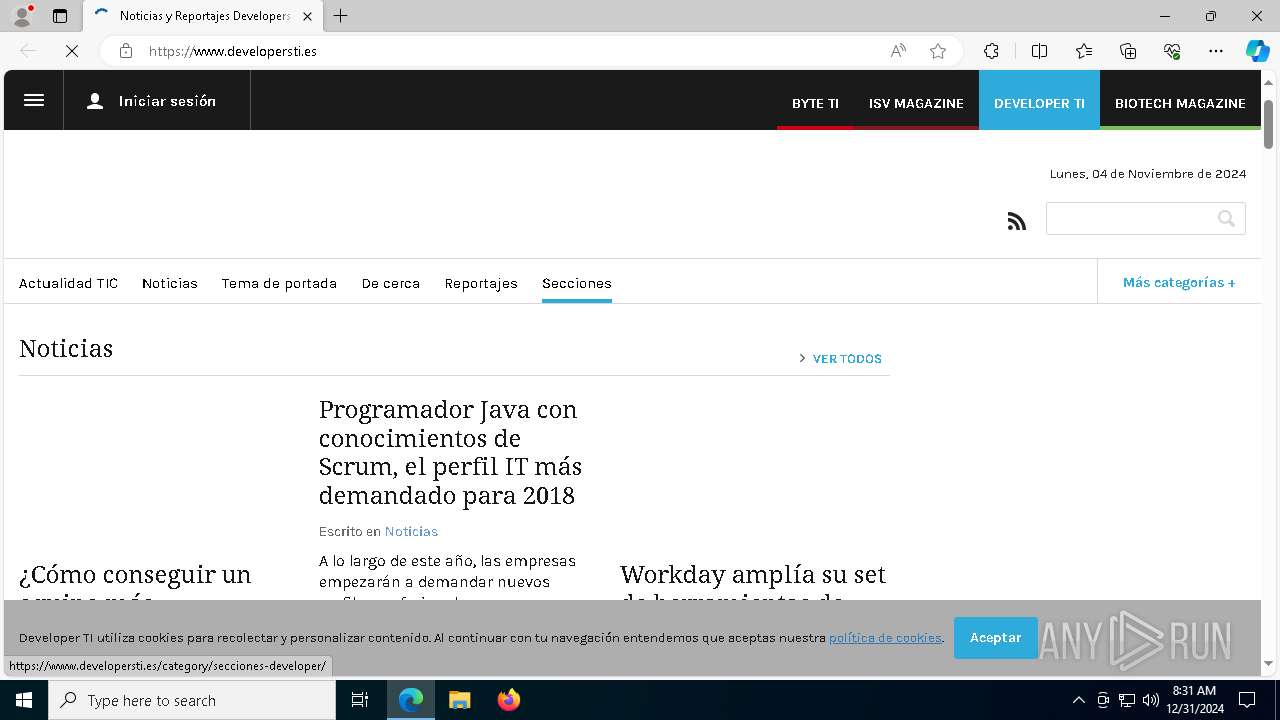Launch Firefox from the taskbar
This screenshot has height=720, width=1280.
[x=508, y=700]
